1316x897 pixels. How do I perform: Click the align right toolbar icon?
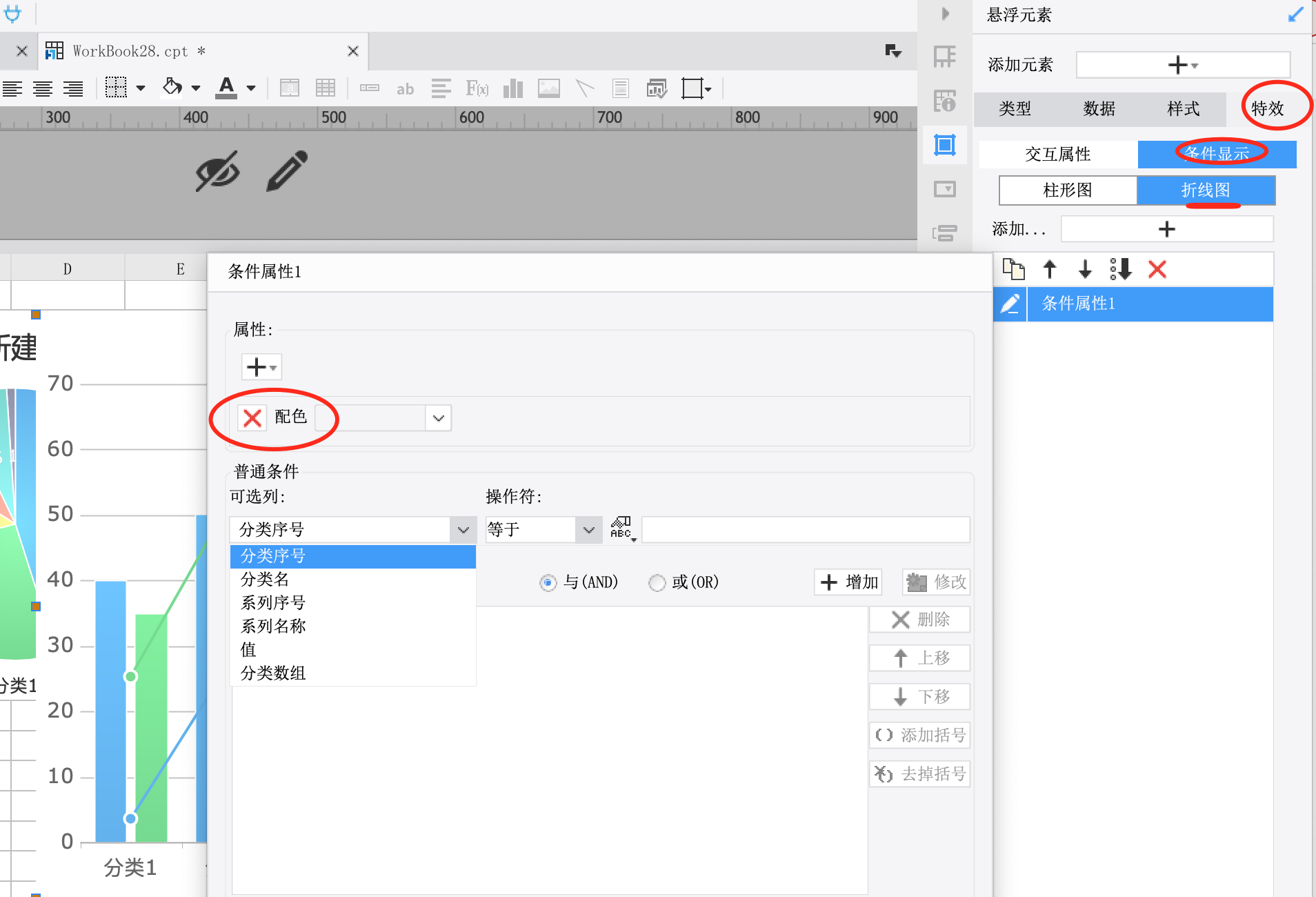[x=73, y=88]
